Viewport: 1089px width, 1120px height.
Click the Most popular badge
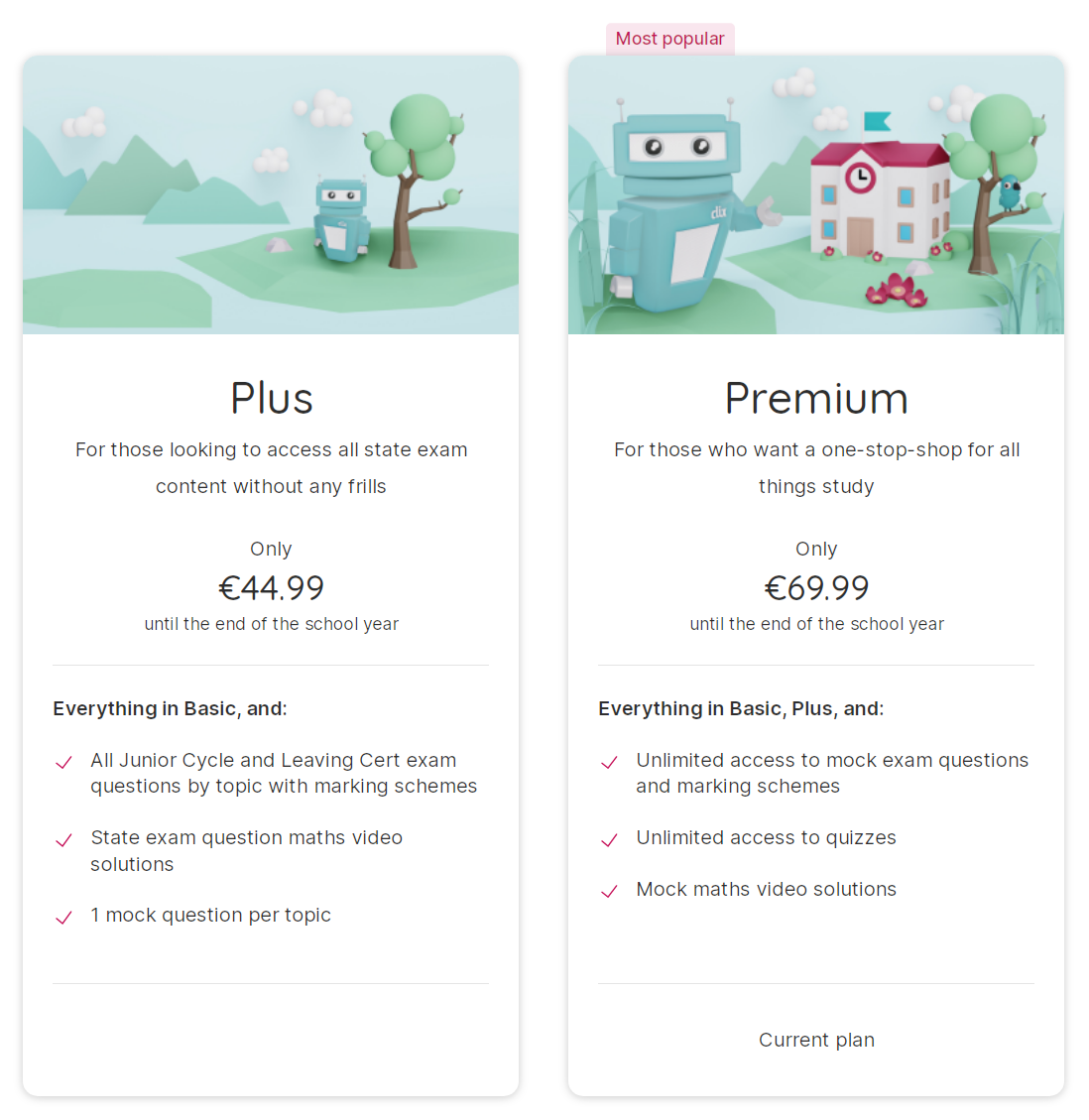click(x=669, y=39)
